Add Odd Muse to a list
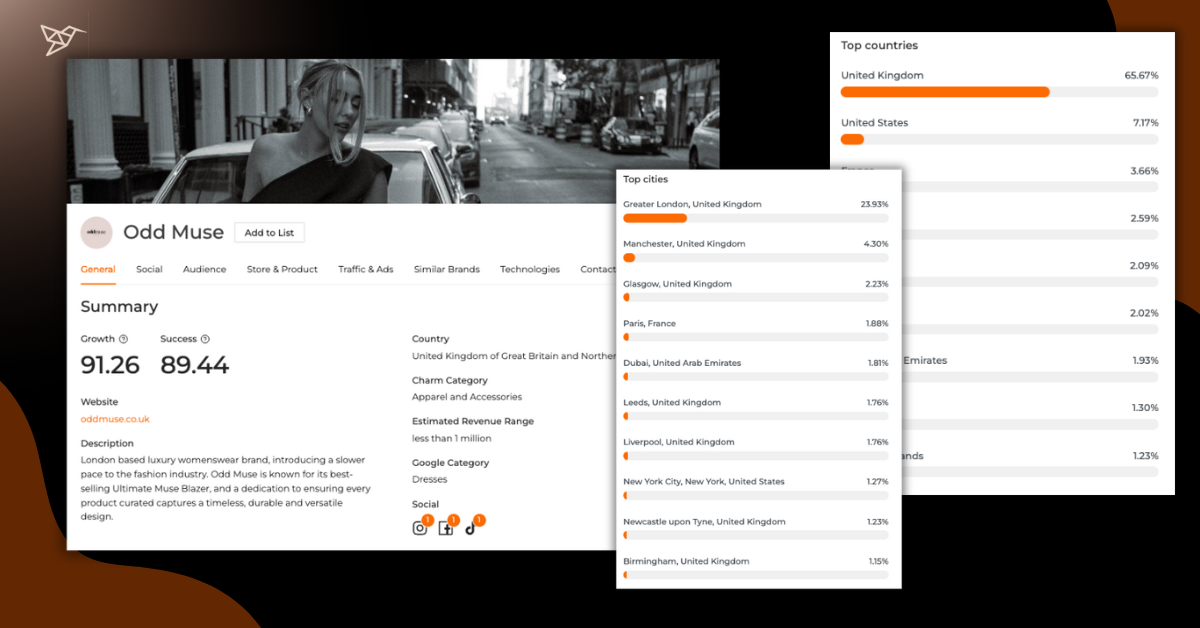This screenshot has width=1200, height=628. 269,232
